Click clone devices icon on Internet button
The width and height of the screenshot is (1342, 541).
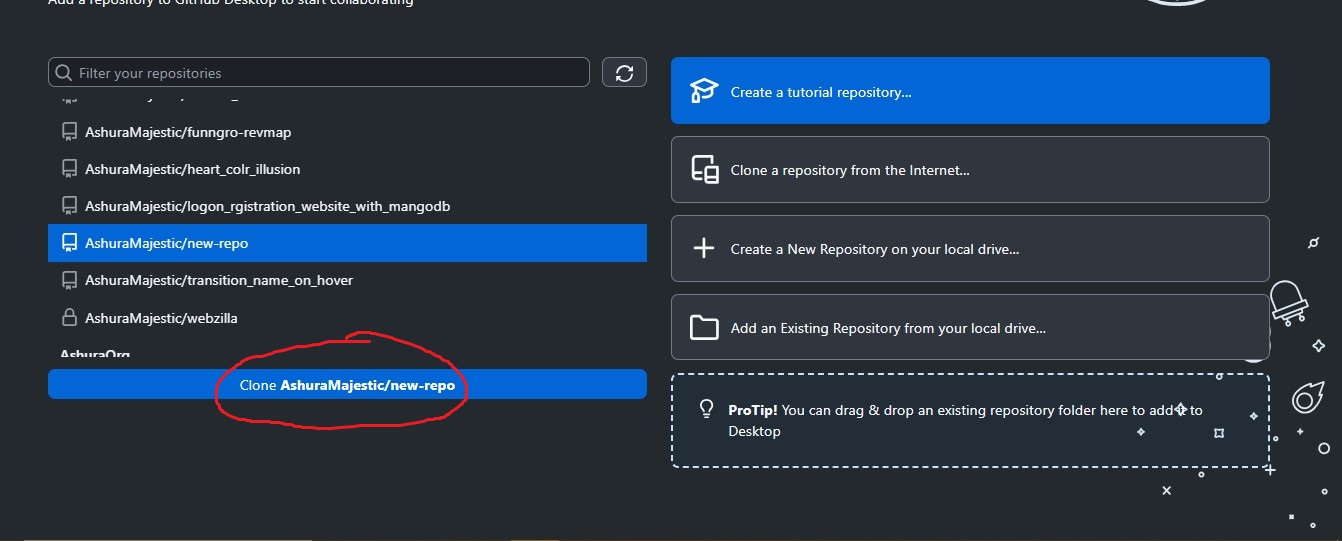point(705,170)
